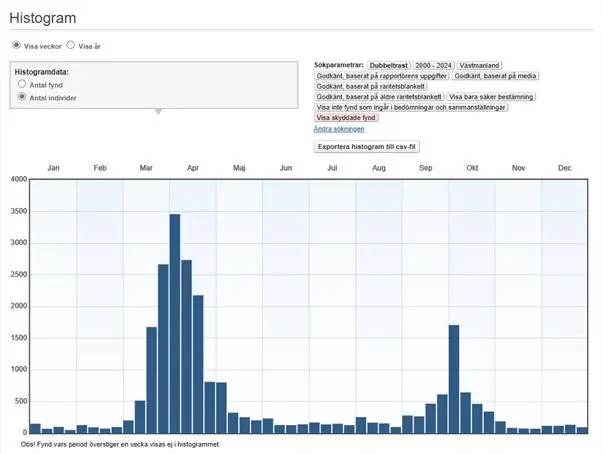Click the tallest histogram bar near 3500
This screenshot has width=603, height=454.
tap(175, 320)
